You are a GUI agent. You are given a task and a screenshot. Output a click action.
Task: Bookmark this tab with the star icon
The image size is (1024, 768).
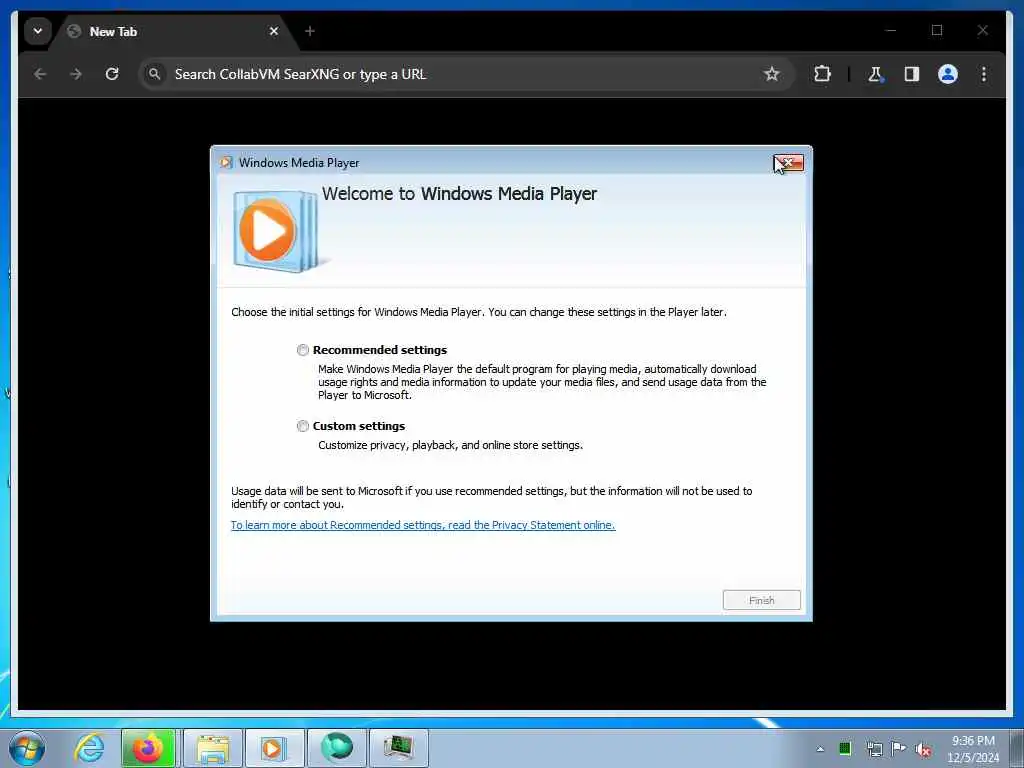pos(772,74)
